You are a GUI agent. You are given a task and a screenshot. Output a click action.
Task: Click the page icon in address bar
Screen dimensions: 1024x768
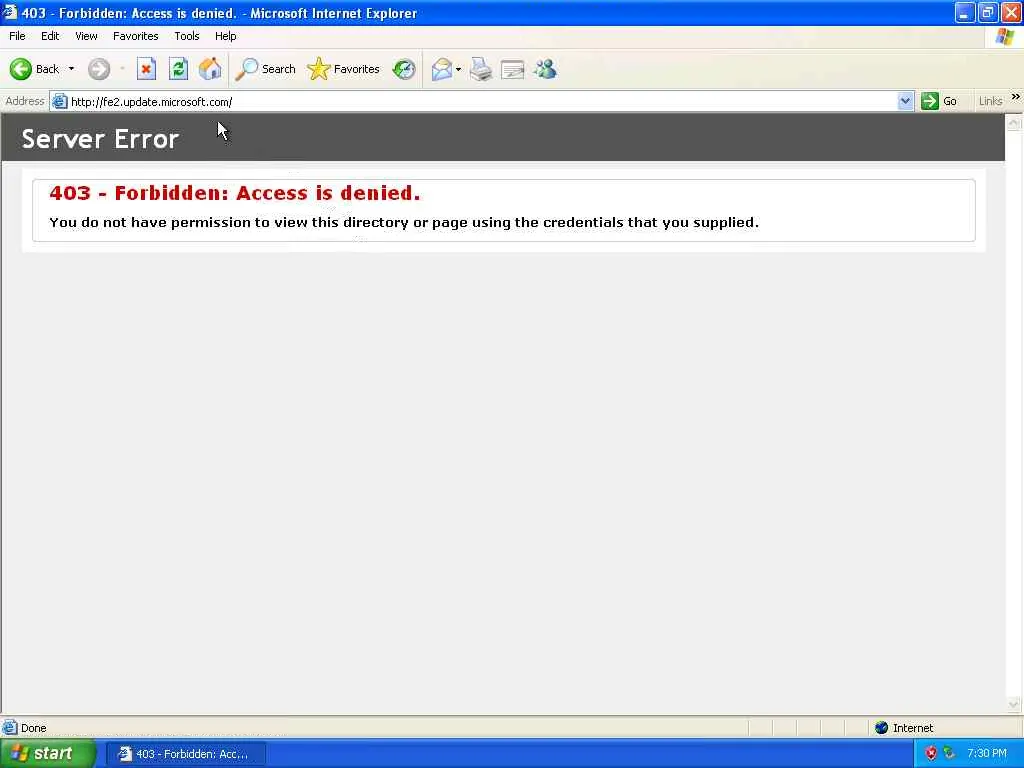pyautogui.click(x=59, y=101)
